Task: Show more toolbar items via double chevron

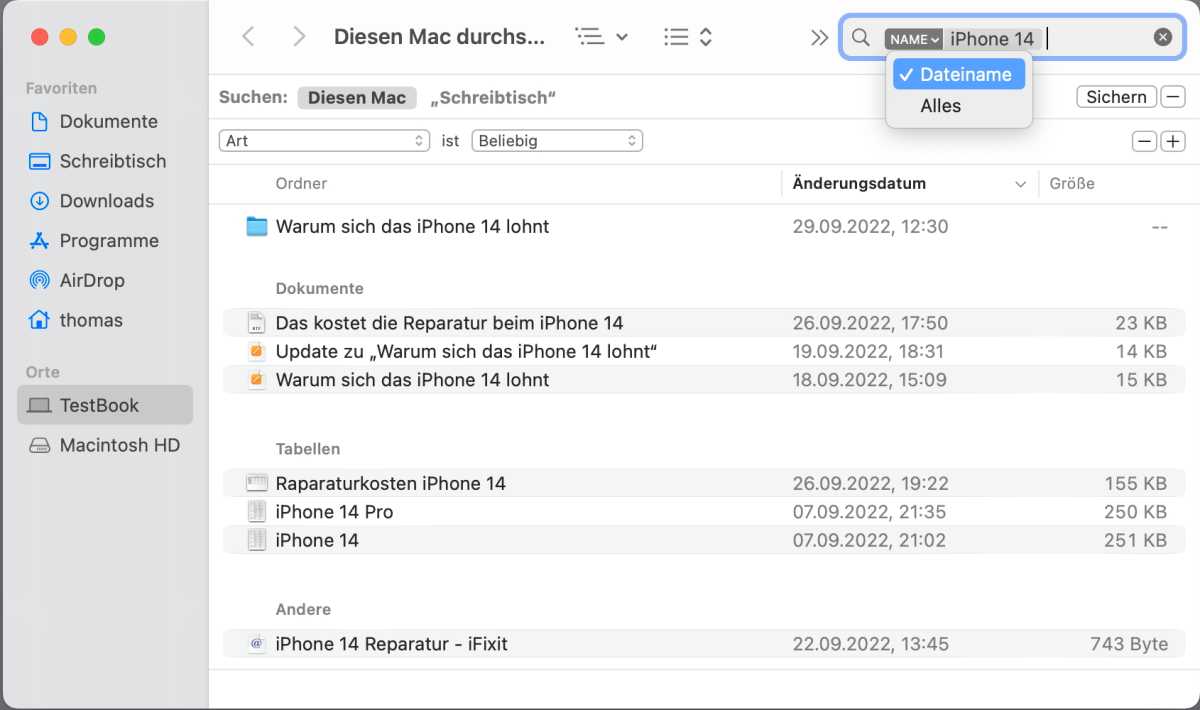Action: [819, 38]
